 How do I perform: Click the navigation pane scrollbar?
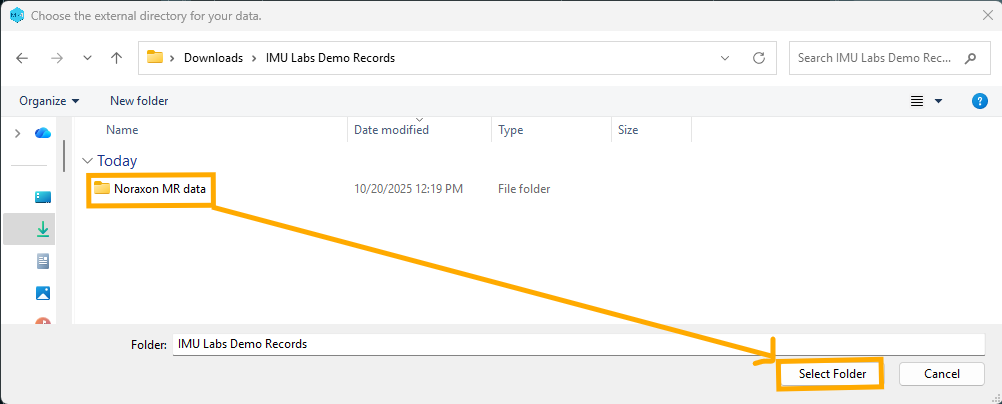tap(64, 155)
